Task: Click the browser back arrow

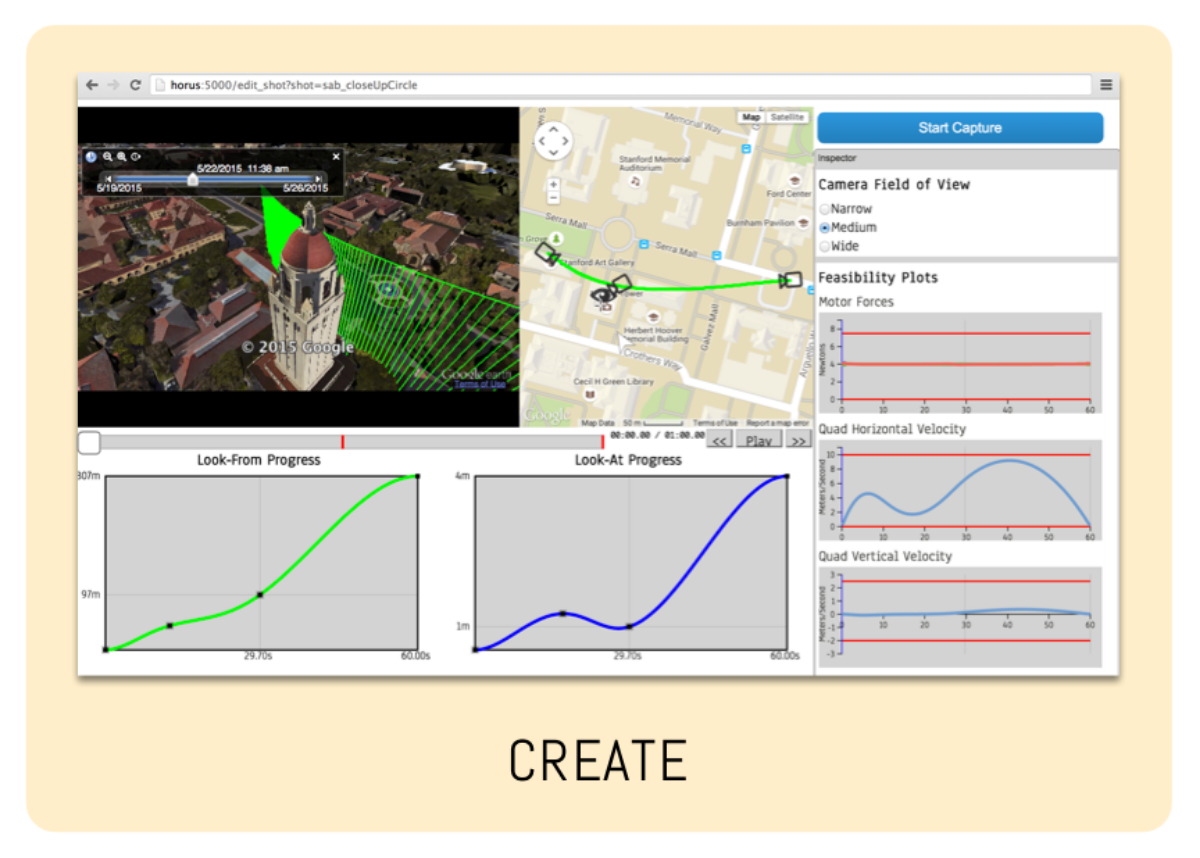Action: 92,86
